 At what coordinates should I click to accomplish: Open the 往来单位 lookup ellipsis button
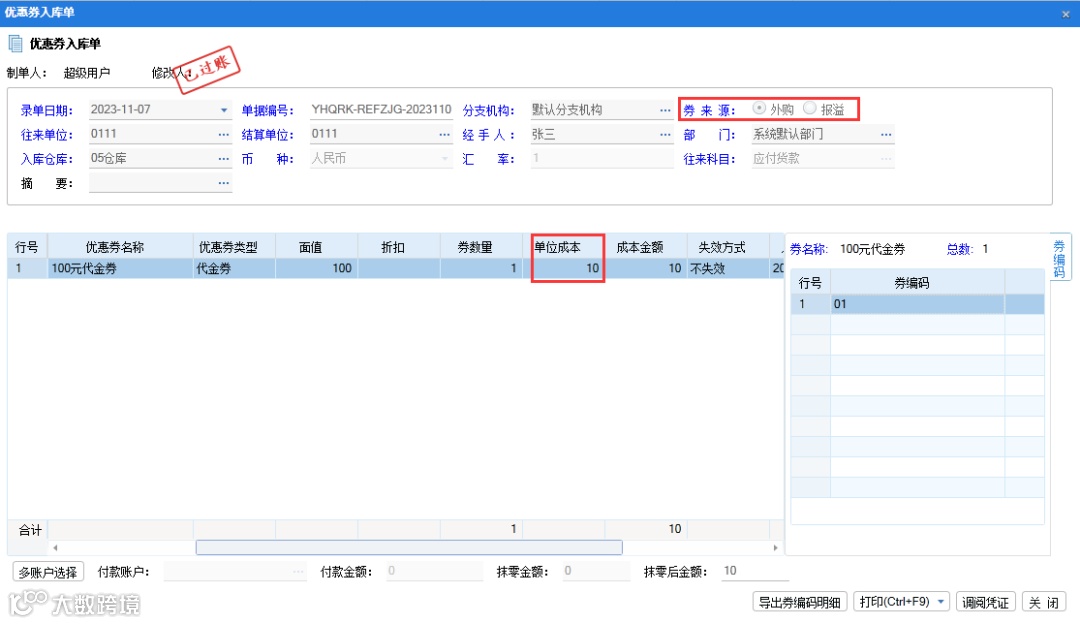coord(224,134)
